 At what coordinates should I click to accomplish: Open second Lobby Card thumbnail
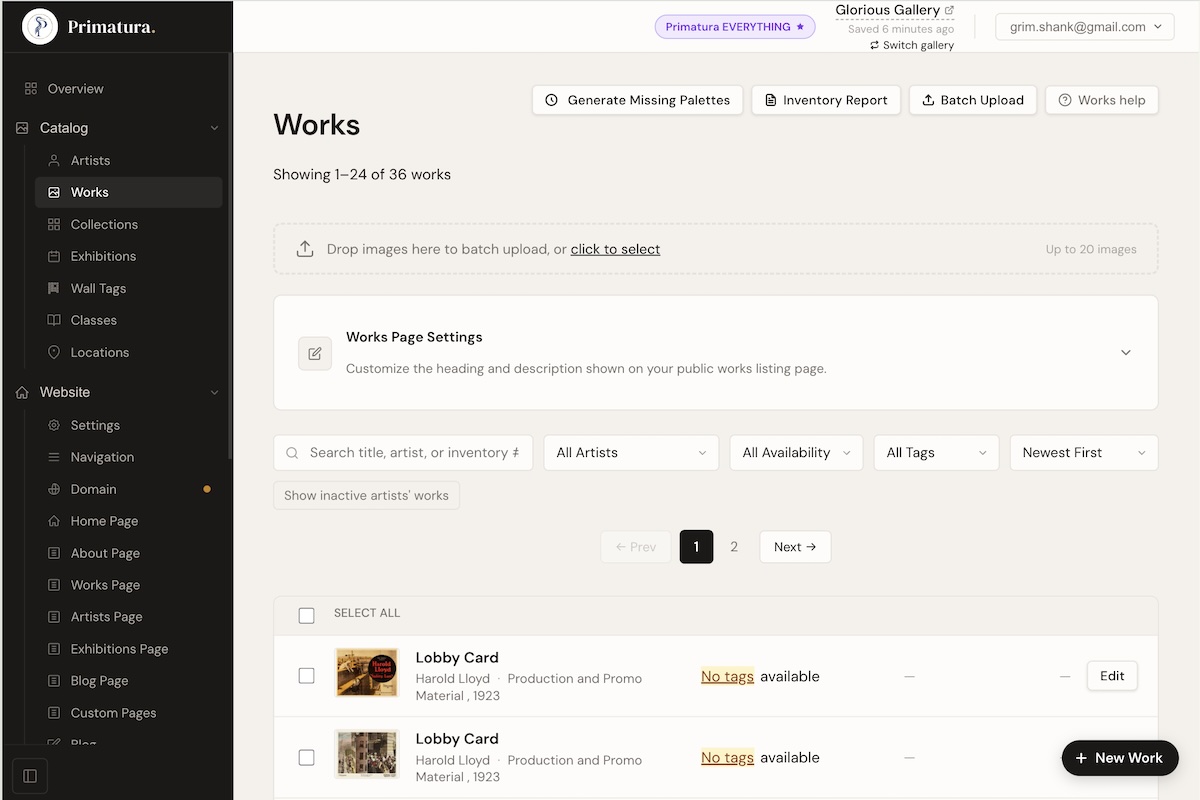tap(367, 754)
